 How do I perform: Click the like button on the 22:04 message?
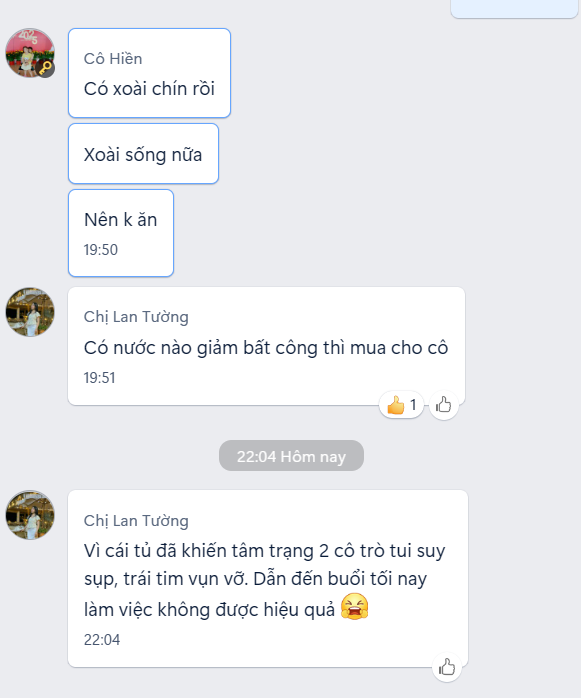click(x=447, y=667)
